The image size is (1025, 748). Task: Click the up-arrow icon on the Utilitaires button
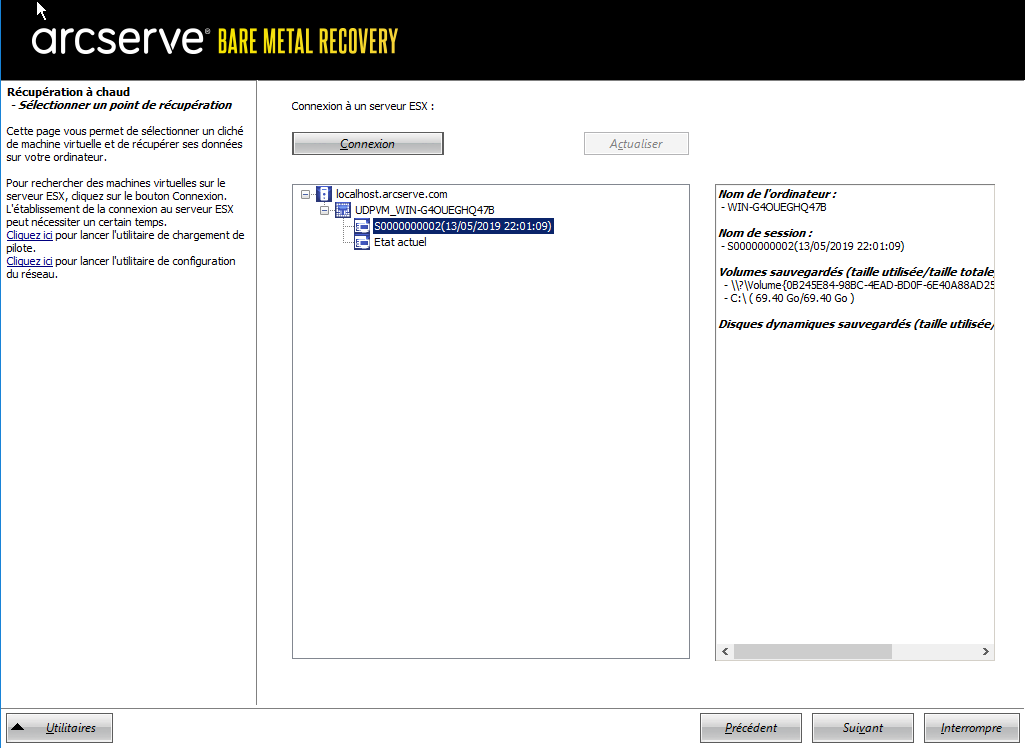click(x=19, y=727)
